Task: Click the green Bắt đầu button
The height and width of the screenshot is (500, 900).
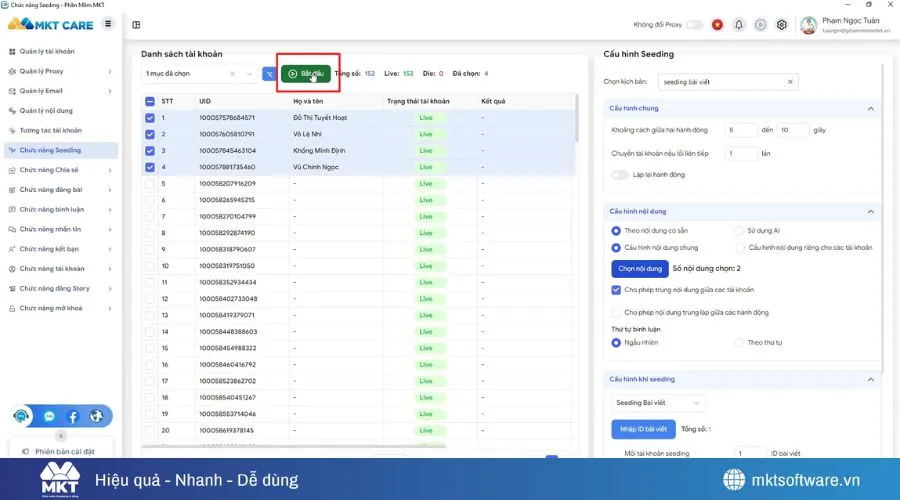Action: coord(306,73)
